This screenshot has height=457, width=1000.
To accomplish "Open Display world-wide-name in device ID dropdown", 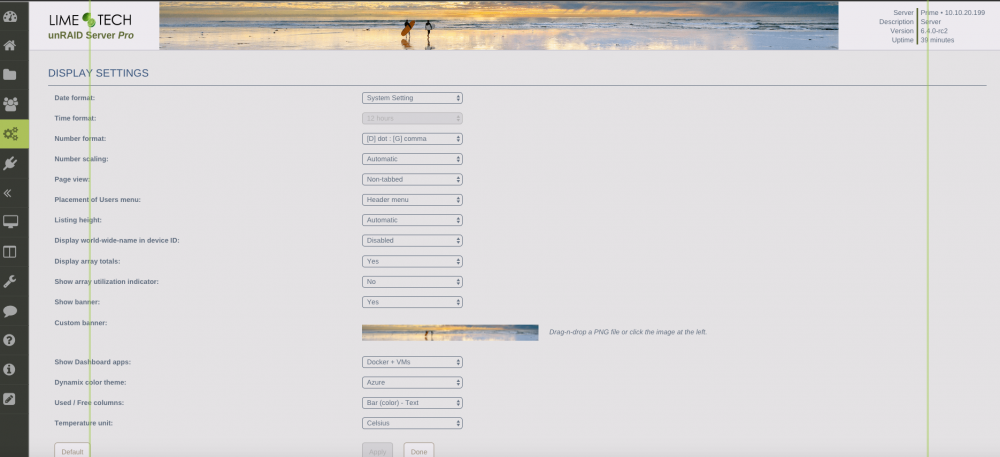I will tap(412, 241).
